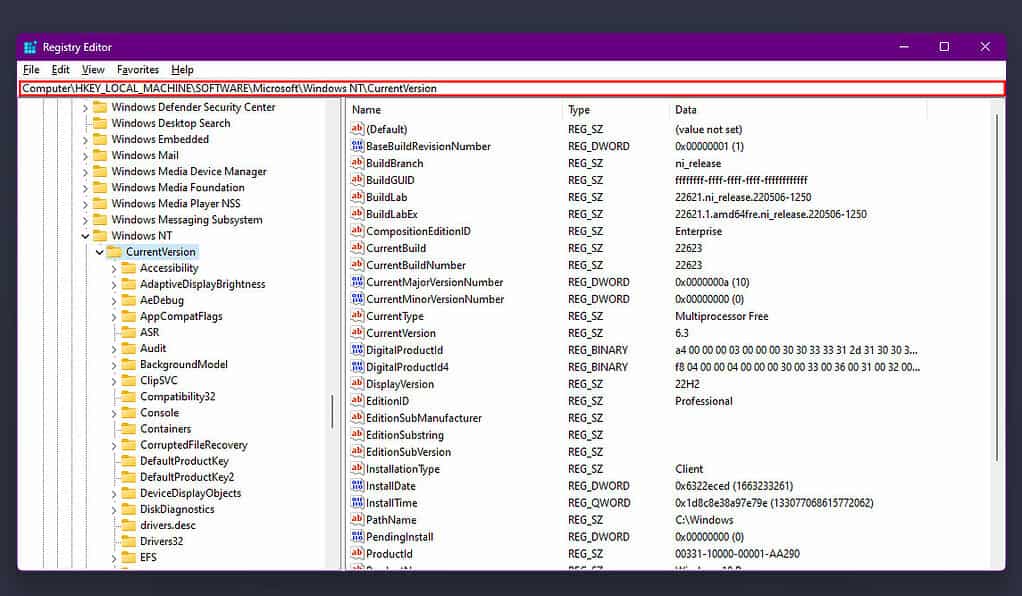Image resolution: width=1022 pixels, height=596 pixels.
Task: Click the DWORD icon beside BaseBuildRevisionNumber
Action: [357, 146]
